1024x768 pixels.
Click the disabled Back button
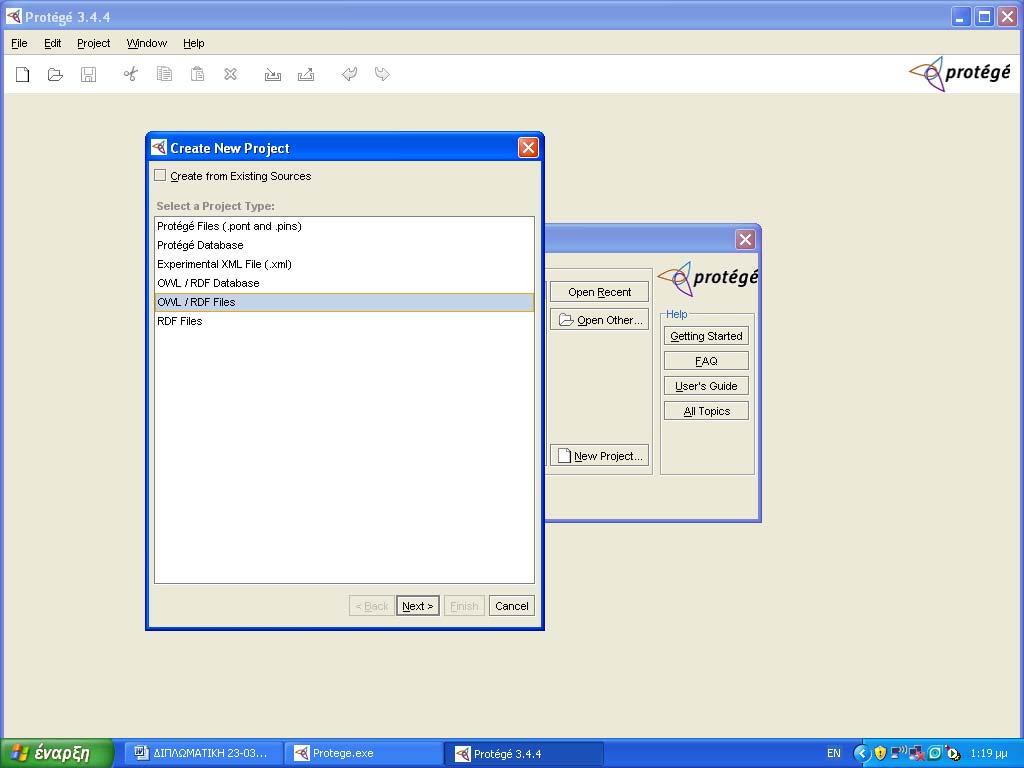click(372, 606)
